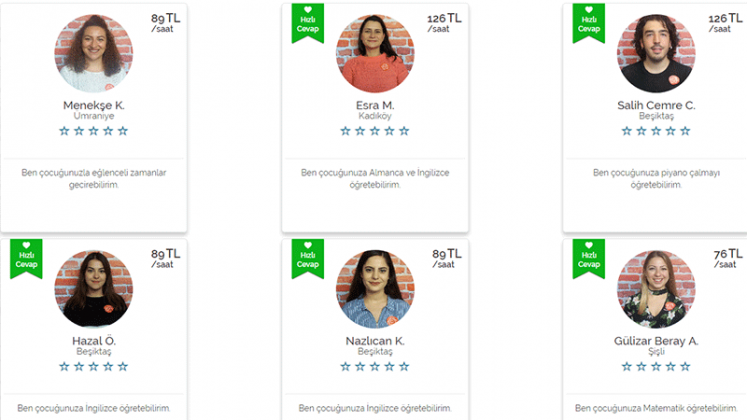The width and height of the screenshot is (747, 420).
Task: Open Esra M.'s profile photo
Action: (375, 53)
